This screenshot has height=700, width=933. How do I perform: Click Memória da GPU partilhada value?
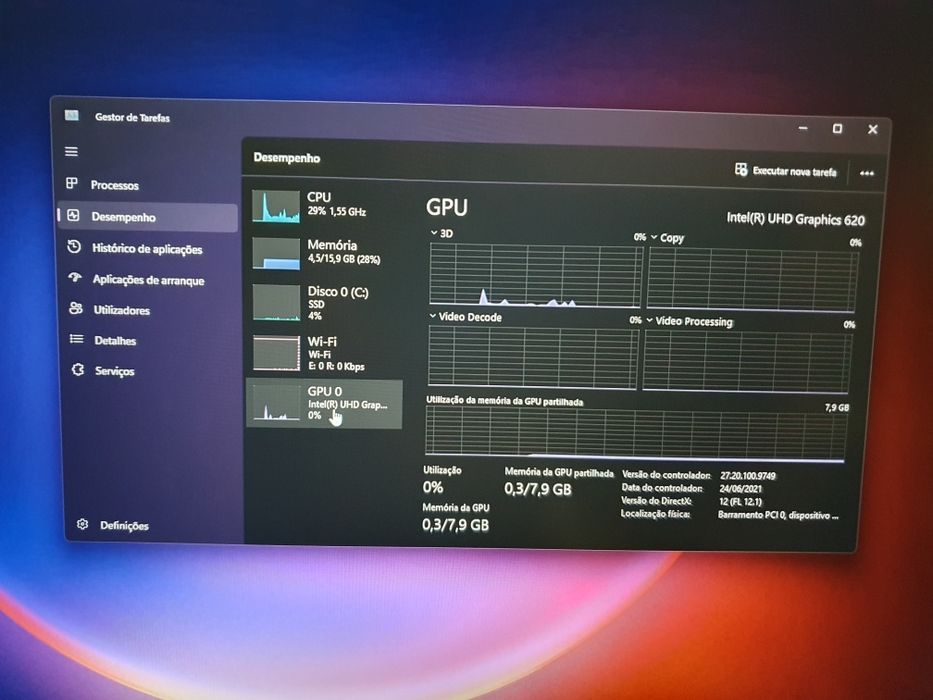538,489
